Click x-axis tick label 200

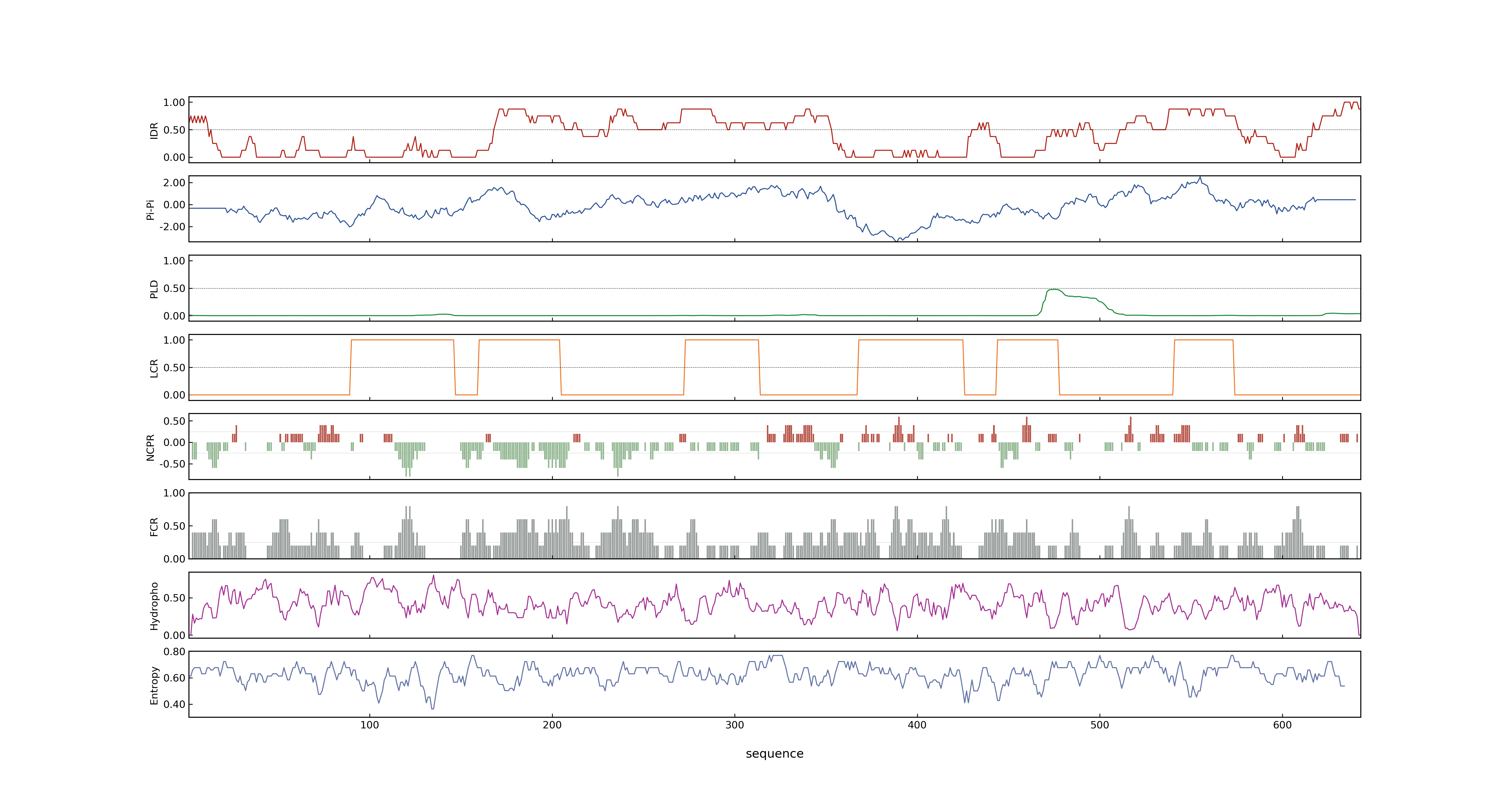[x=552, y=725]
